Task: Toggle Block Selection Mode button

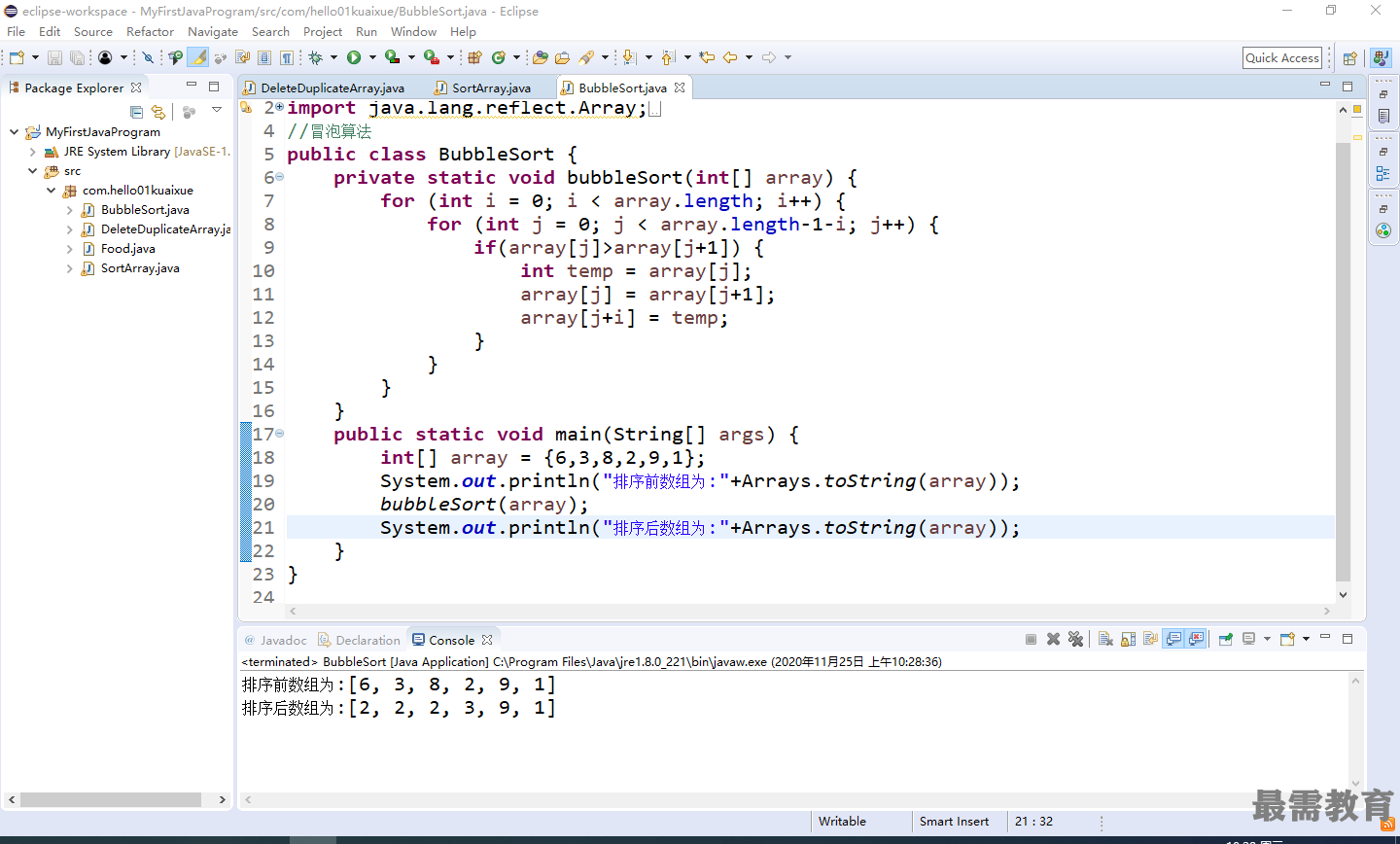Action: [264, 57]
